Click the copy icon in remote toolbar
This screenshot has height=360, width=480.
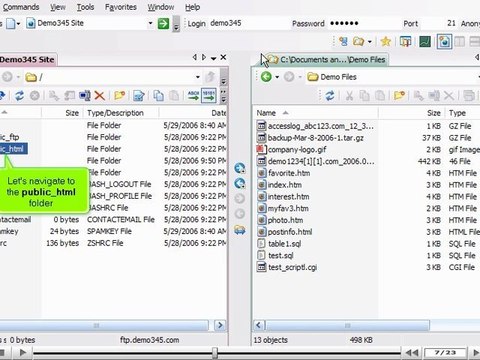tap(158, 96)
